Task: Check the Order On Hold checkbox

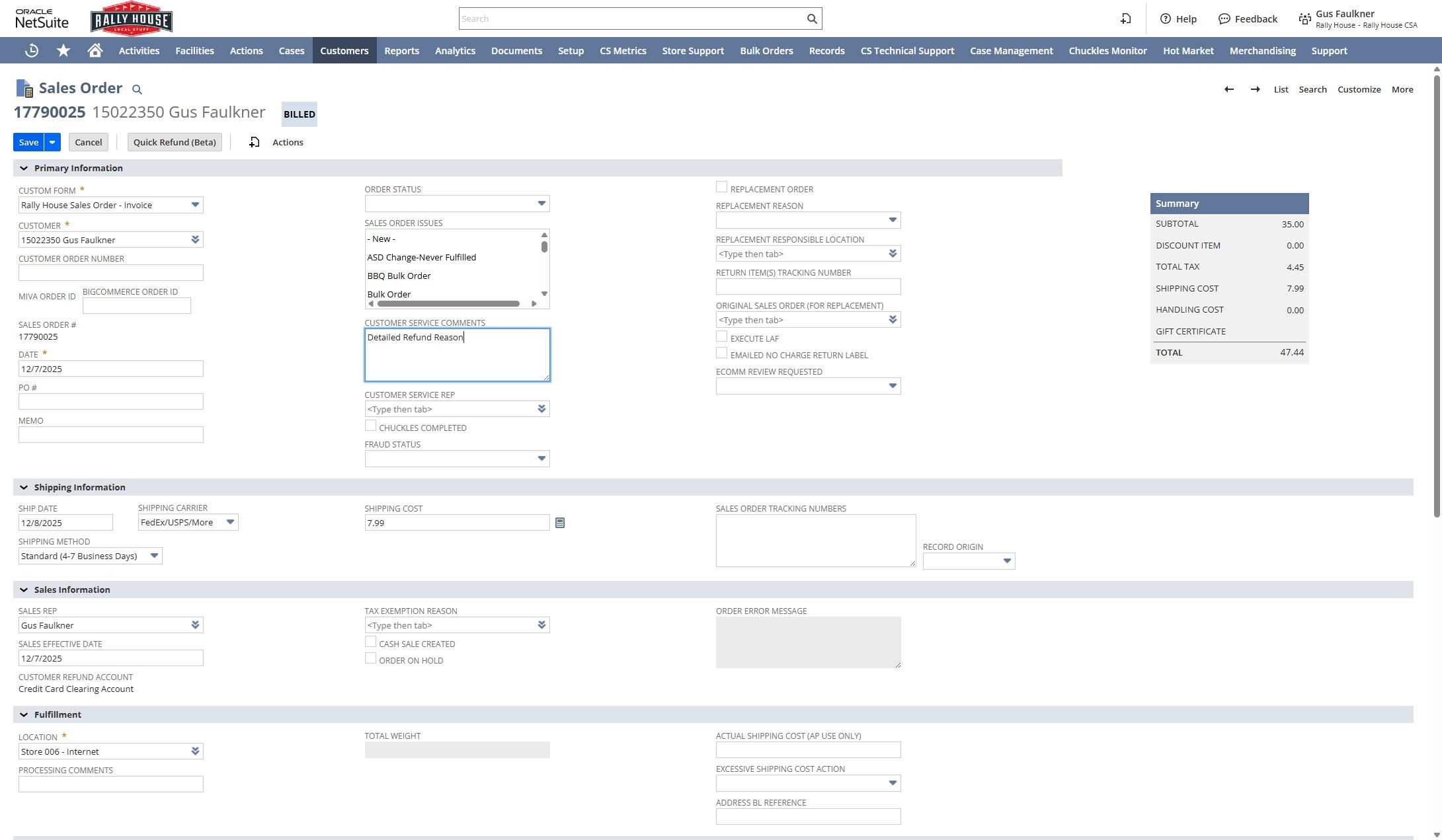Action: [370, 659]
